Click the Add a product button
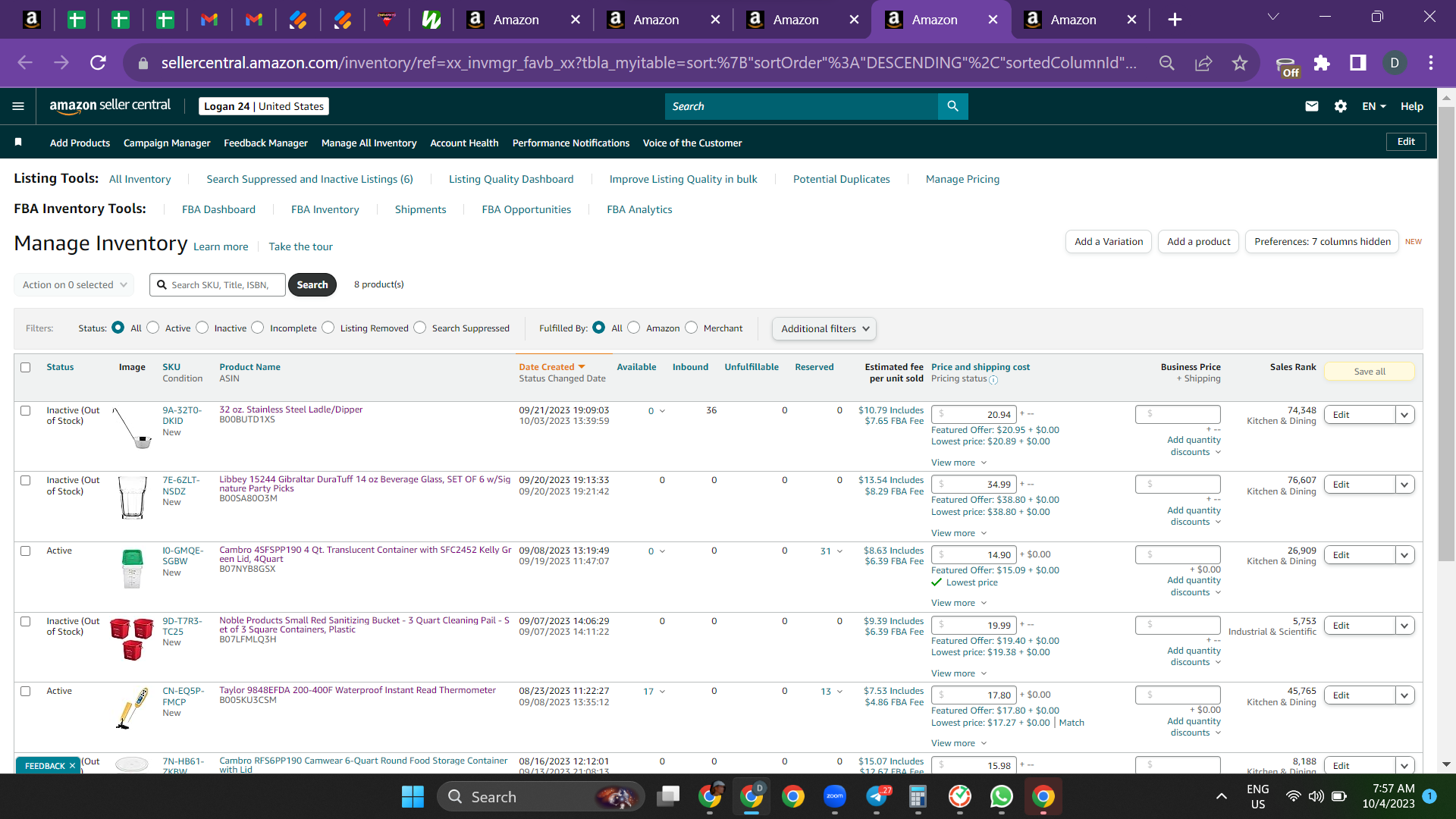This screenshot has height=819, width=1456. pyautogui.click(x=1198, y=242)
